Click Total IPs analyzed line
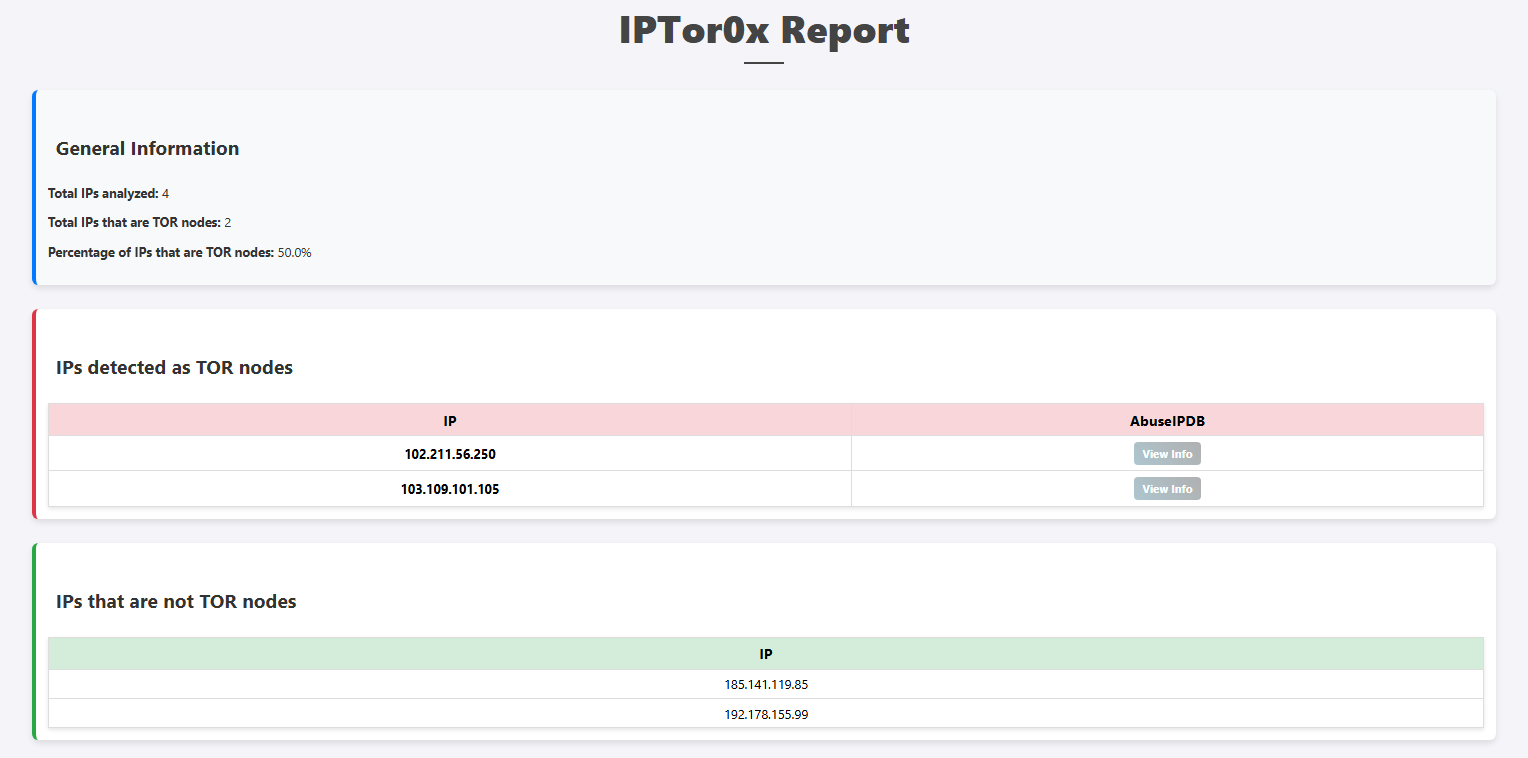Image resolution: width=1528 pixels, height=758 pixels. coord(108,193)
